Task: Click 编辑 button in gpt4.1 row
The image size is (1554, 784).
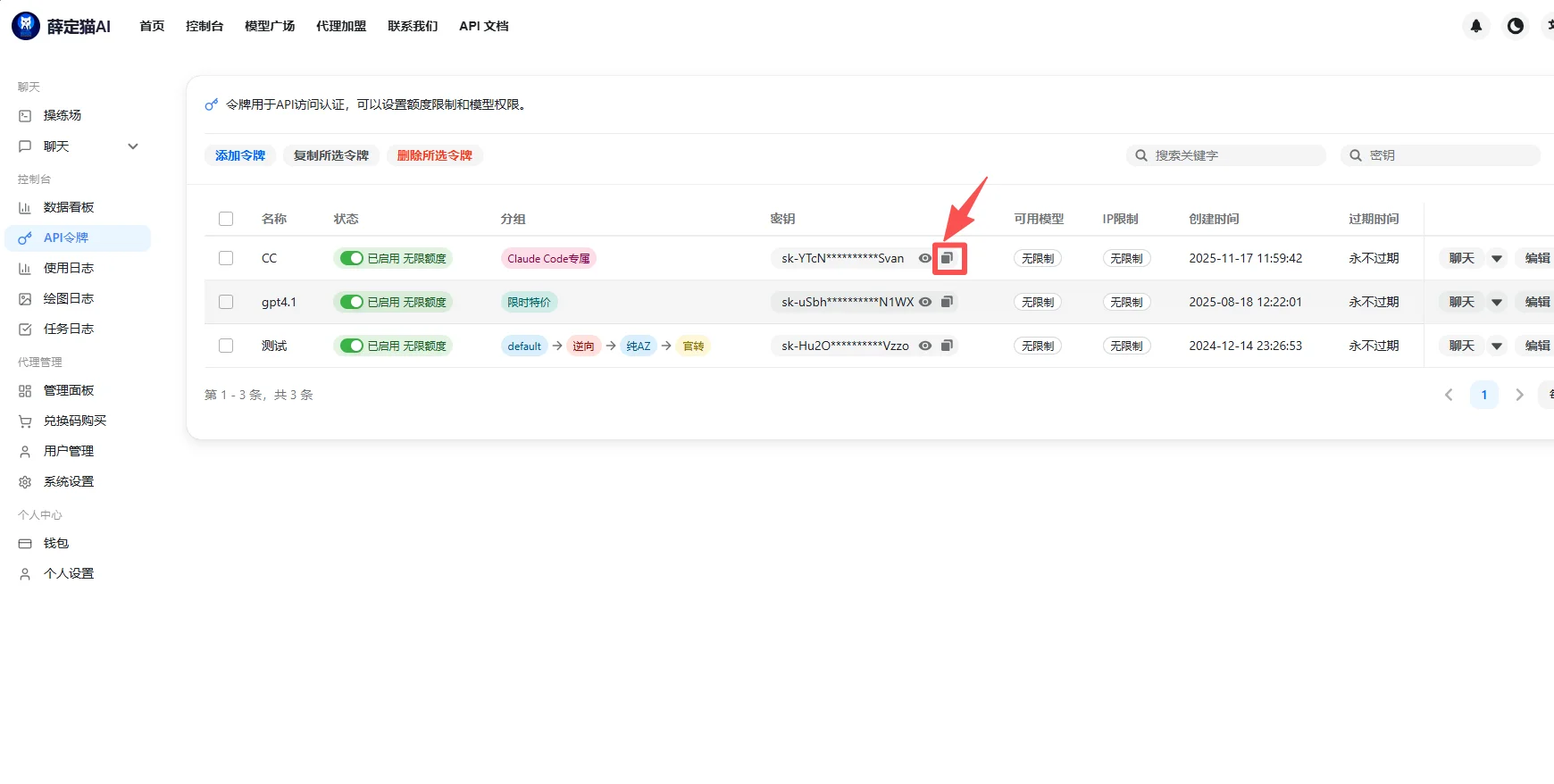Action: 1536,302
